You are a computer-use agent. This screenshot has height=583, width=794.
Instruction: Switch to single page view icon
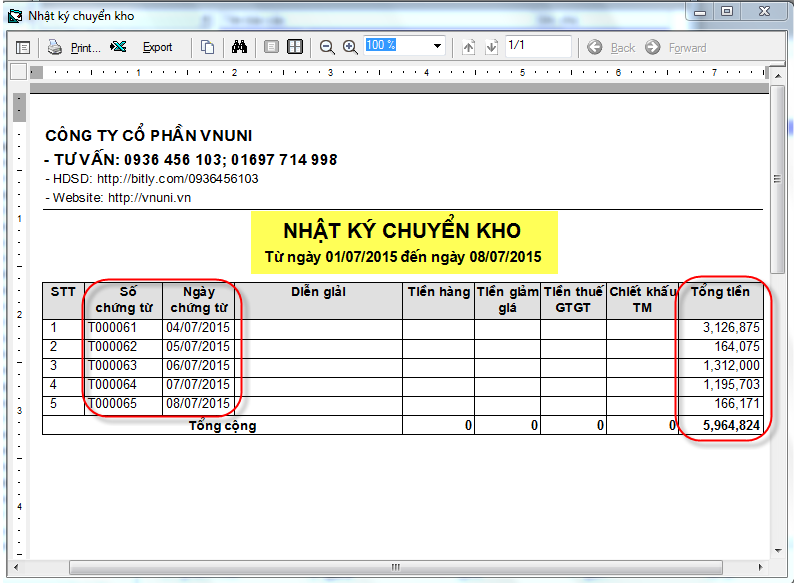(x=271, y=47)
